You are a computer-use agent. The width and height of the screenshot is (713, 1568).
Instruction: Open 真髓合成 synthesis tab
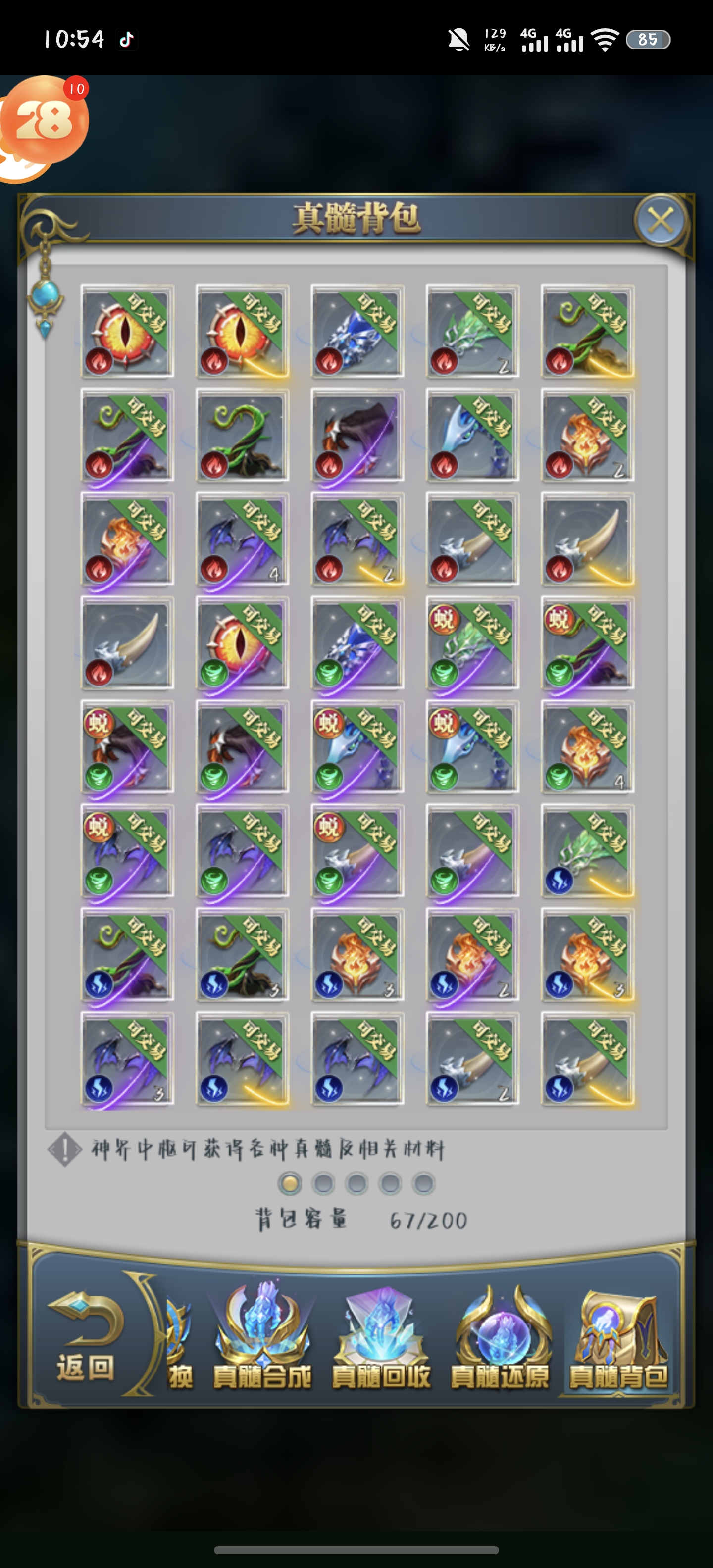pyautogui.click(x=262, y=1340)
